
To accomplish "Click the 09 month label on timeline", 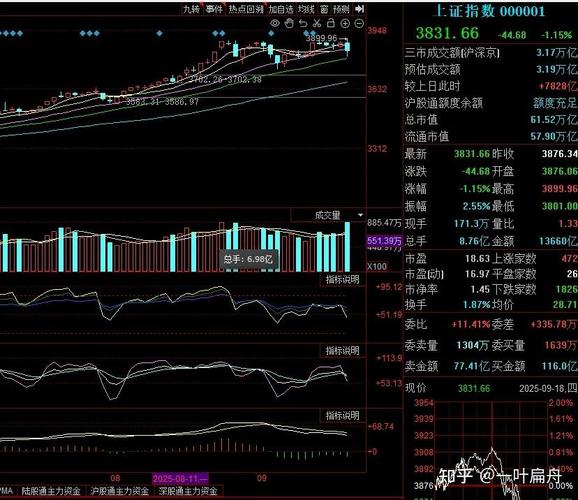I will click(262, 478).
